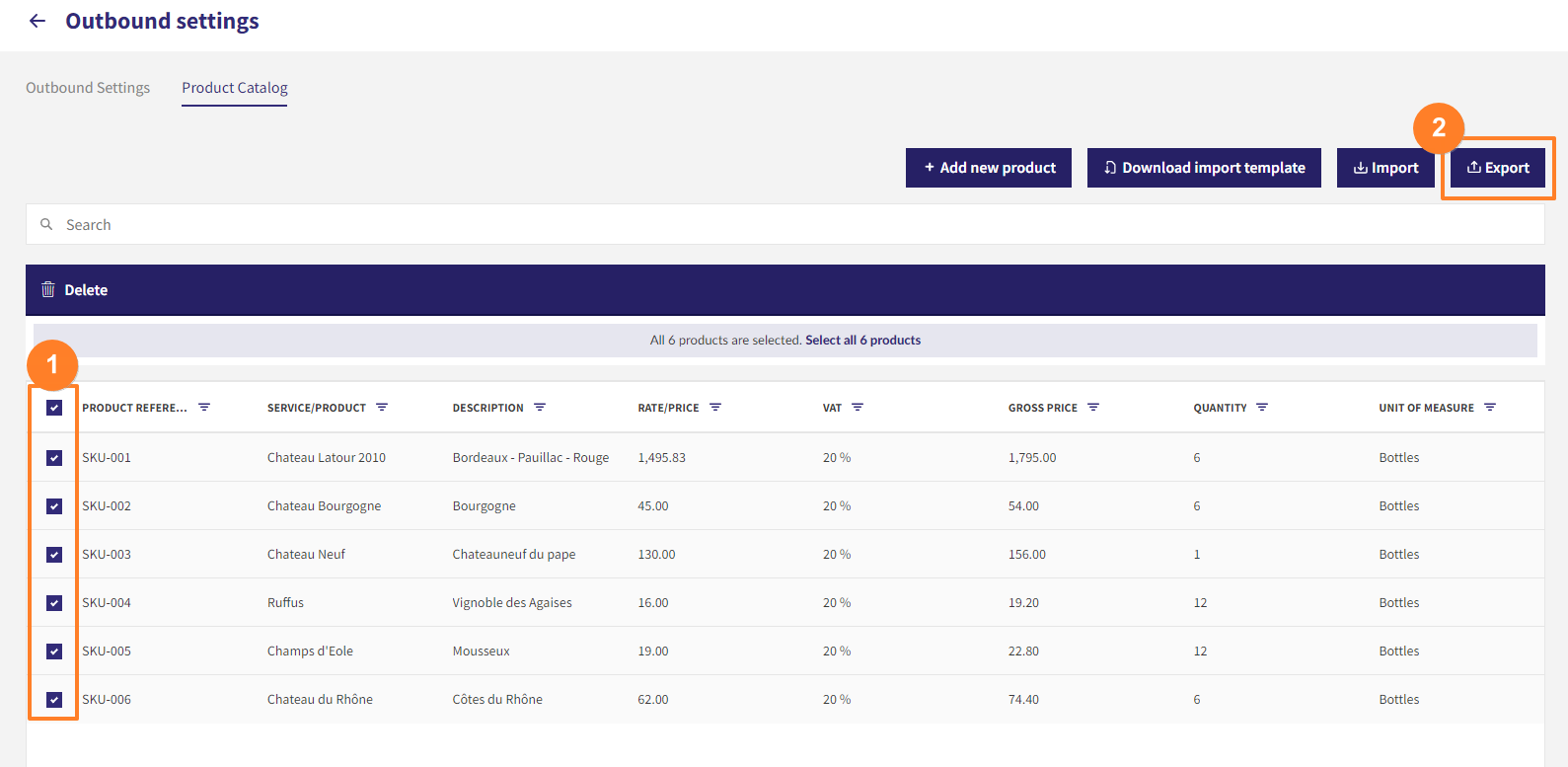Open filter for Gross Price column

pyautogui.click(x=1093, y=407)
